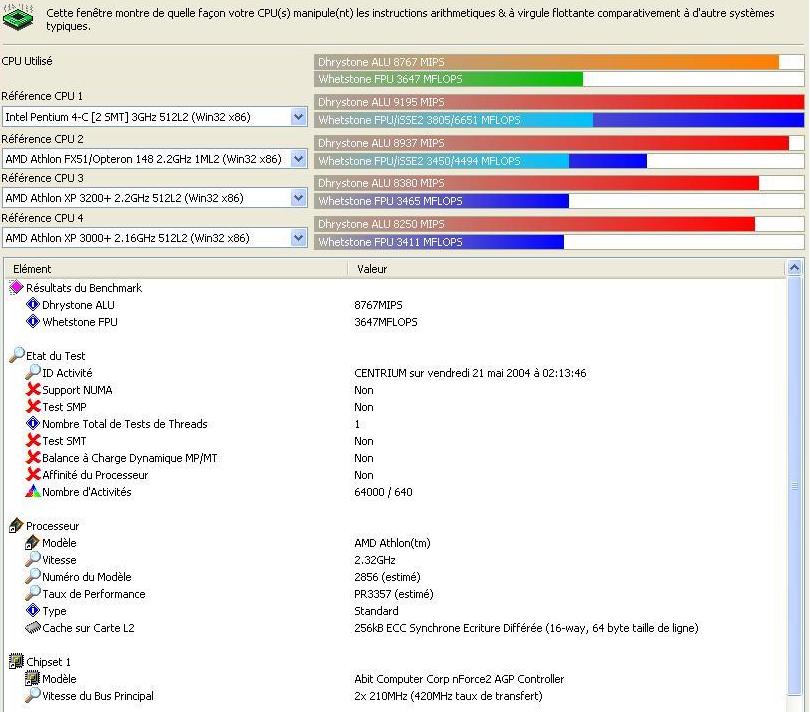Click the CPU chip icon at top
This screenshot has height=712, width=810.
click(x=18, y=16)
